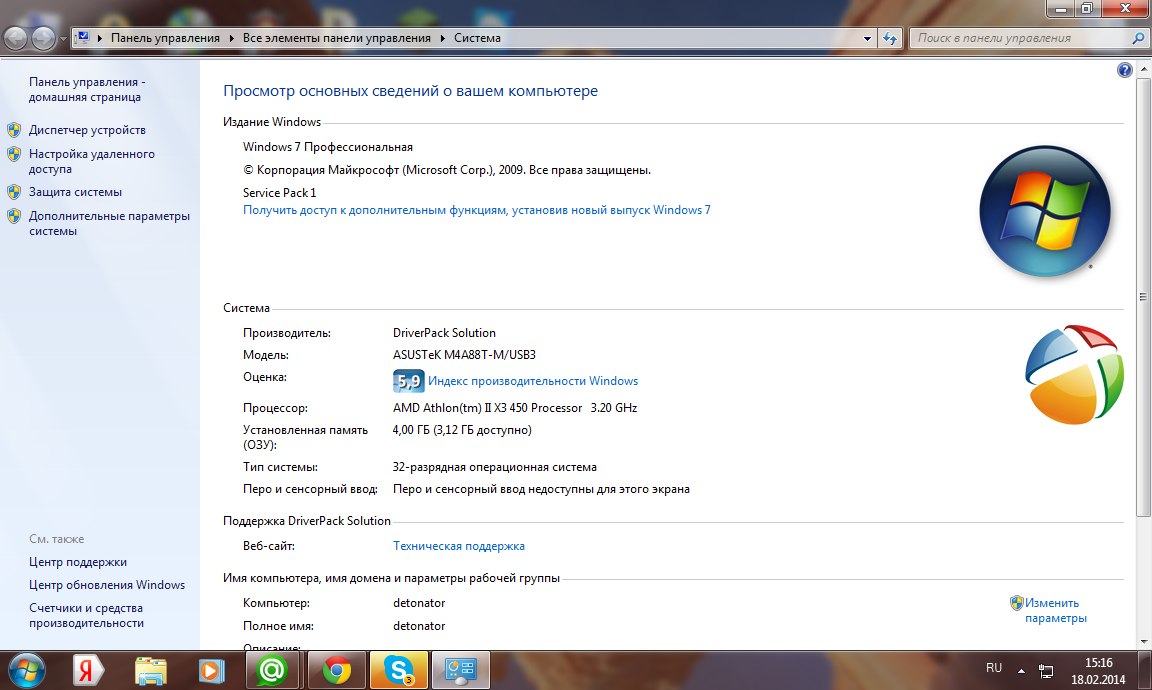This screenshot has width=1152, height=690.
Task: Click shield icon beside 'Диспетчер устройств'
Action: point(14,130)
